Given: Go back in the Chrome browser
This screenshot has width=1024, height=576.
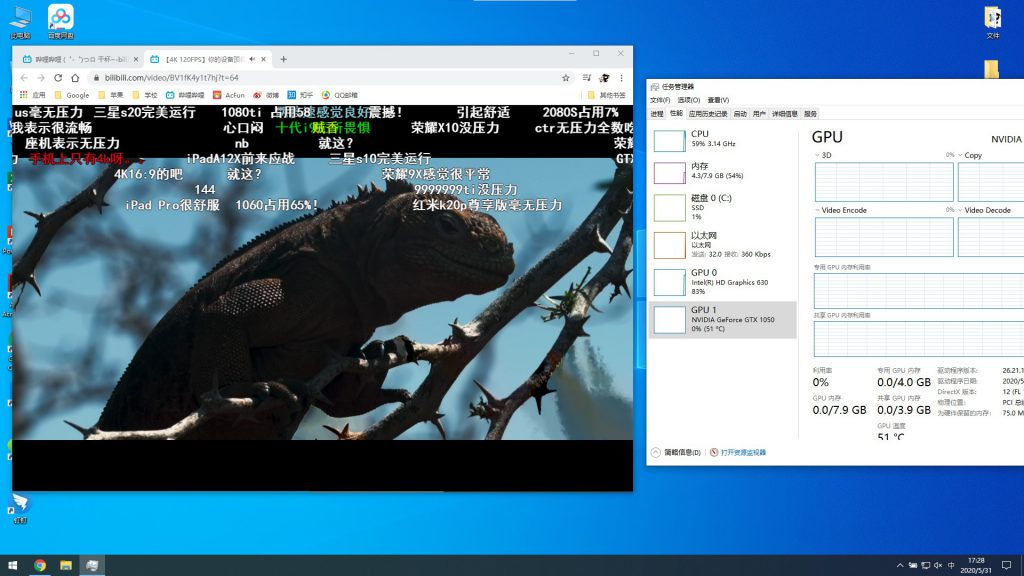Looking at the screenshot, I should click(x=24, y=78).
